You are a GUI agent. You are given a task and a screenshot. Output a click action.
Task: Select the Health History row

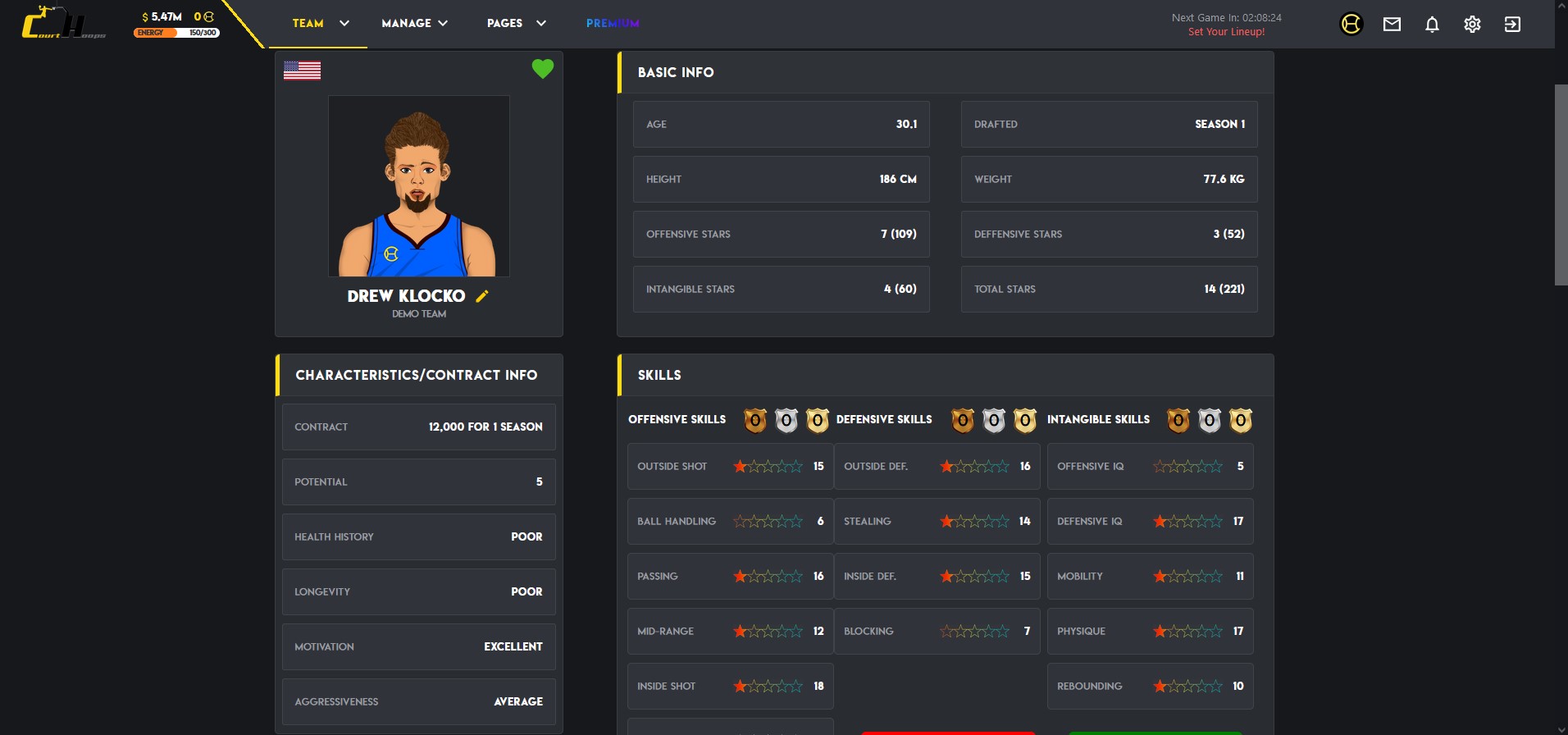(x=419, y=536)
